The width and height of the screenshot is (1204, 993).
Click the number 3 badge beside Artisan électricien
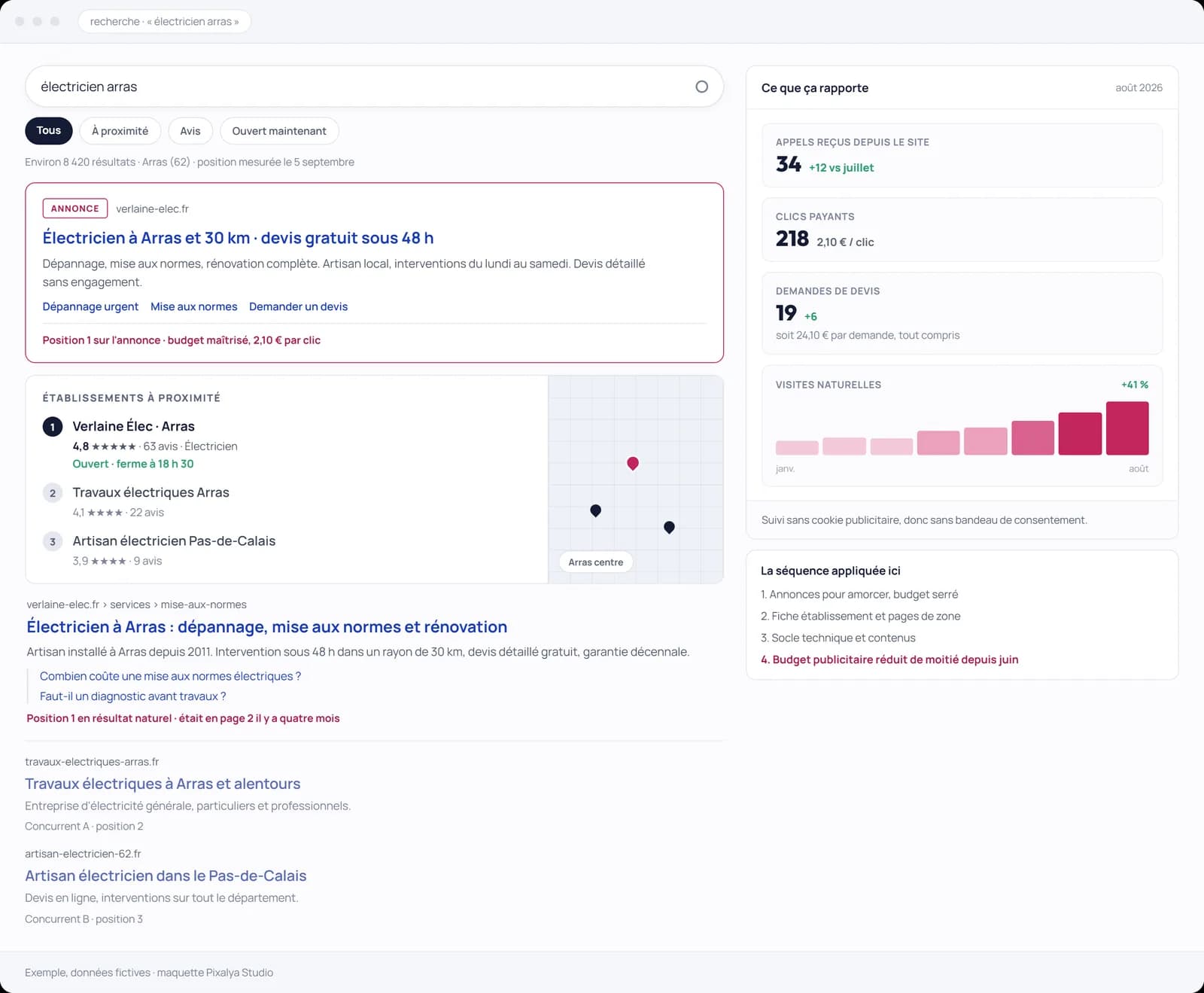tap(52, 541)
